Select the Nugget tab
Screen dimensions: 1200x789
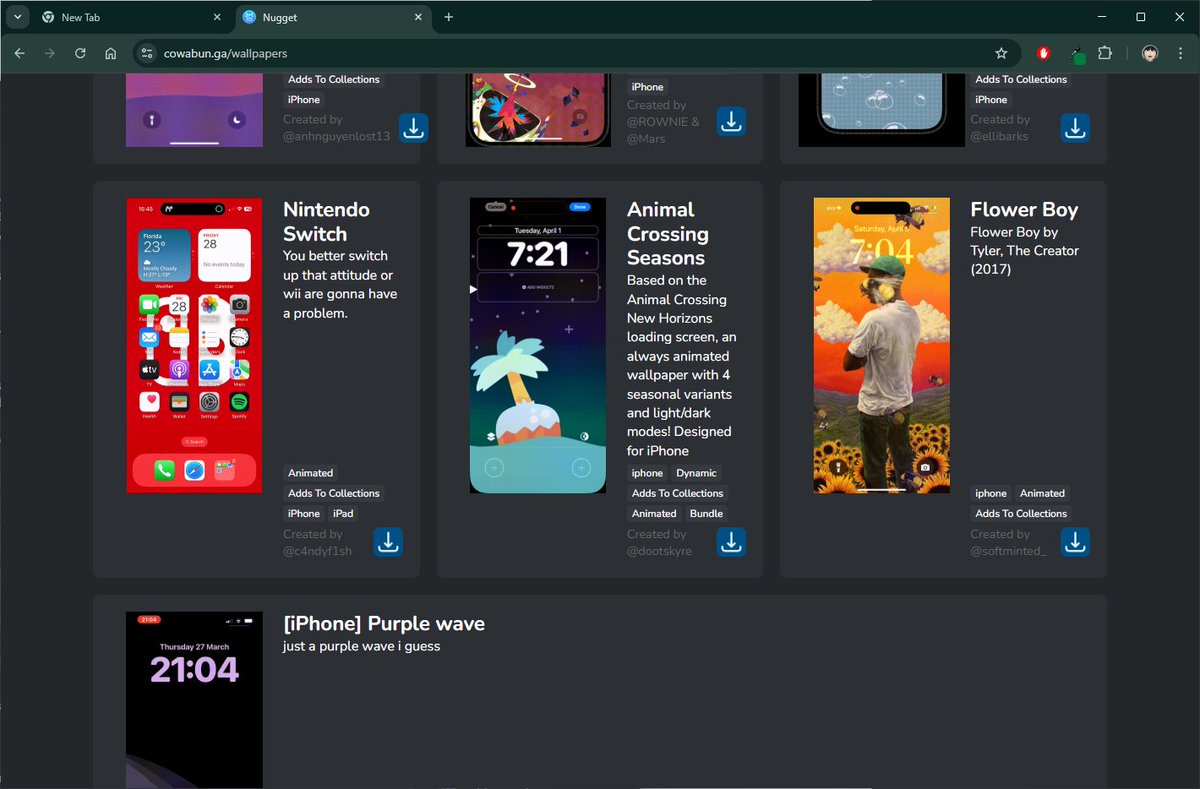coord(333,17)
